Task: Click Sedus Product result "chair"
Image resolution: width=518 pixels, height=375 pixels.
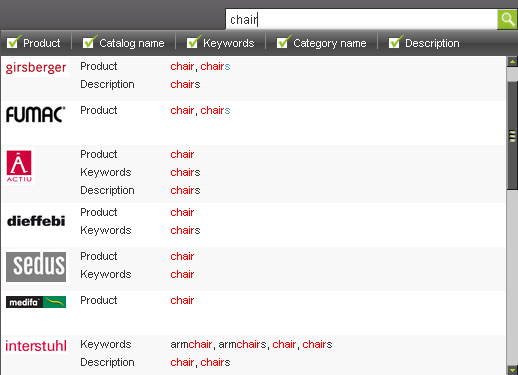Action: click(182, 256)
